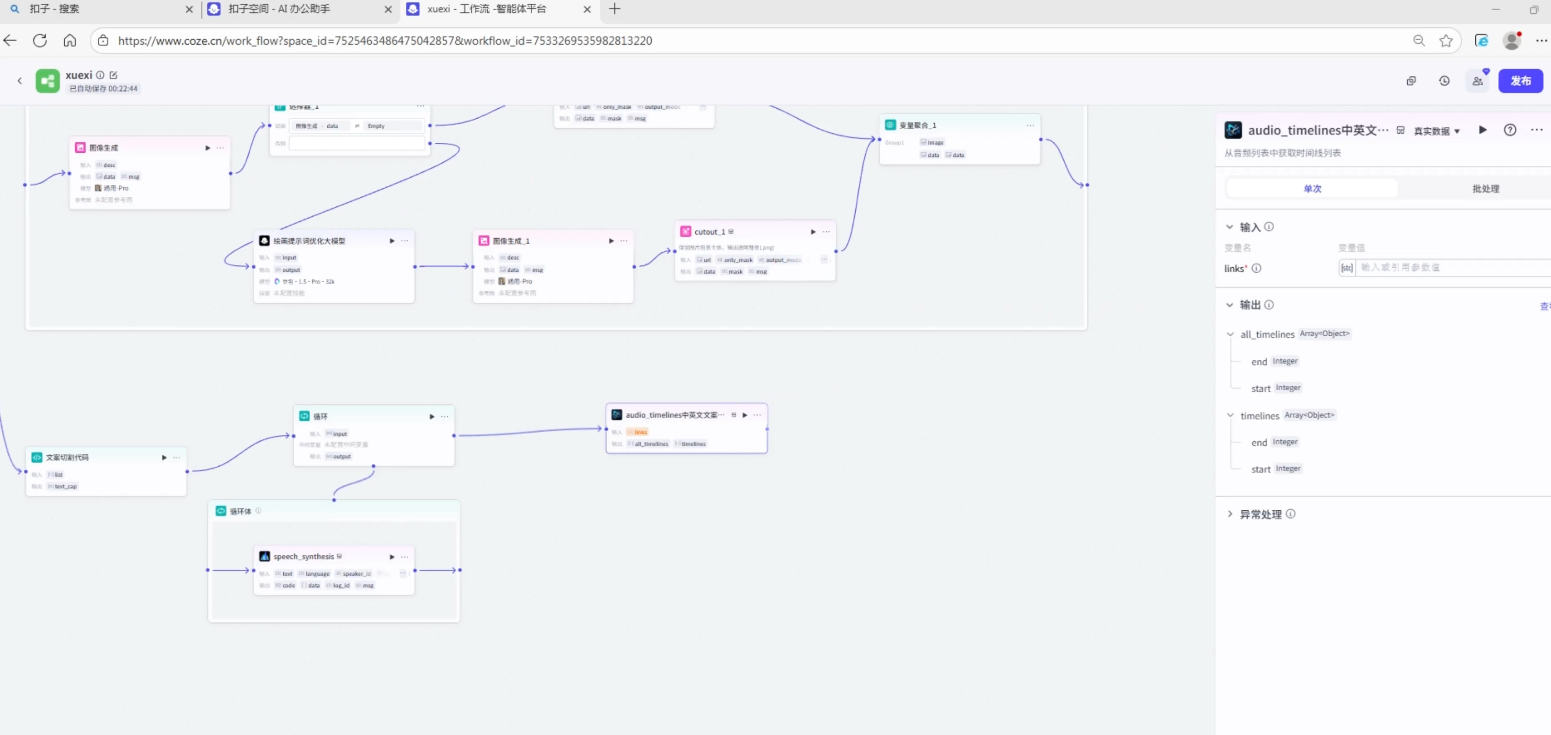1551x735 pixels.
Task: Collapse the 输入 input section
Action: coord(1230,227)
